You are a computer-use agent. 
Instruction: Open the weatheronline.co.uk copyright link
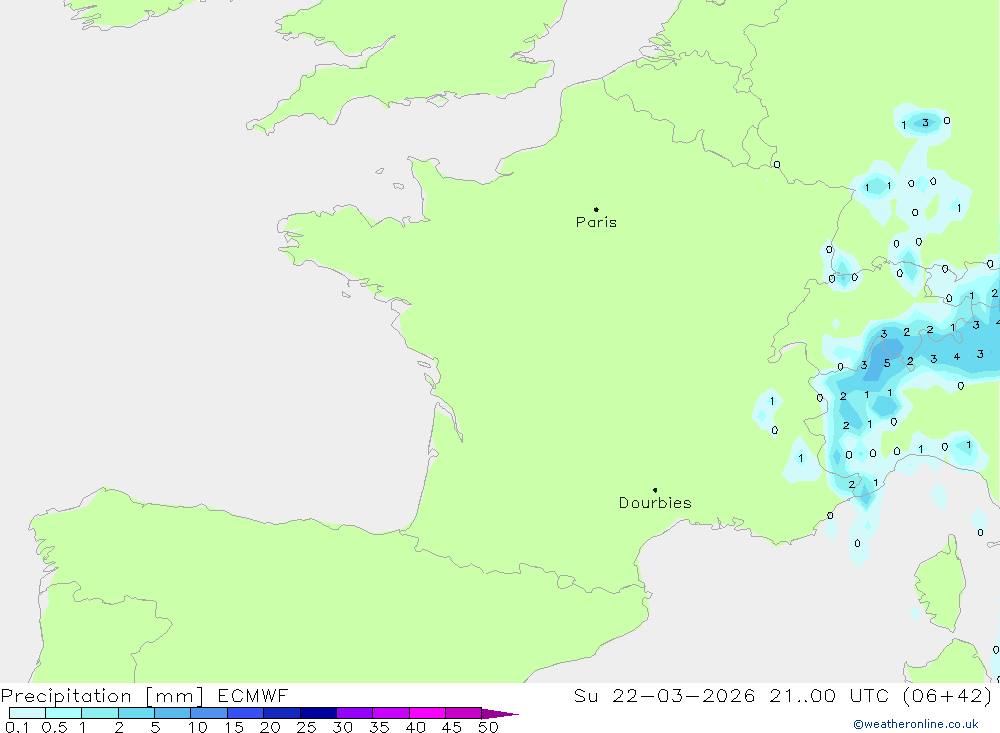click(916, 724)
